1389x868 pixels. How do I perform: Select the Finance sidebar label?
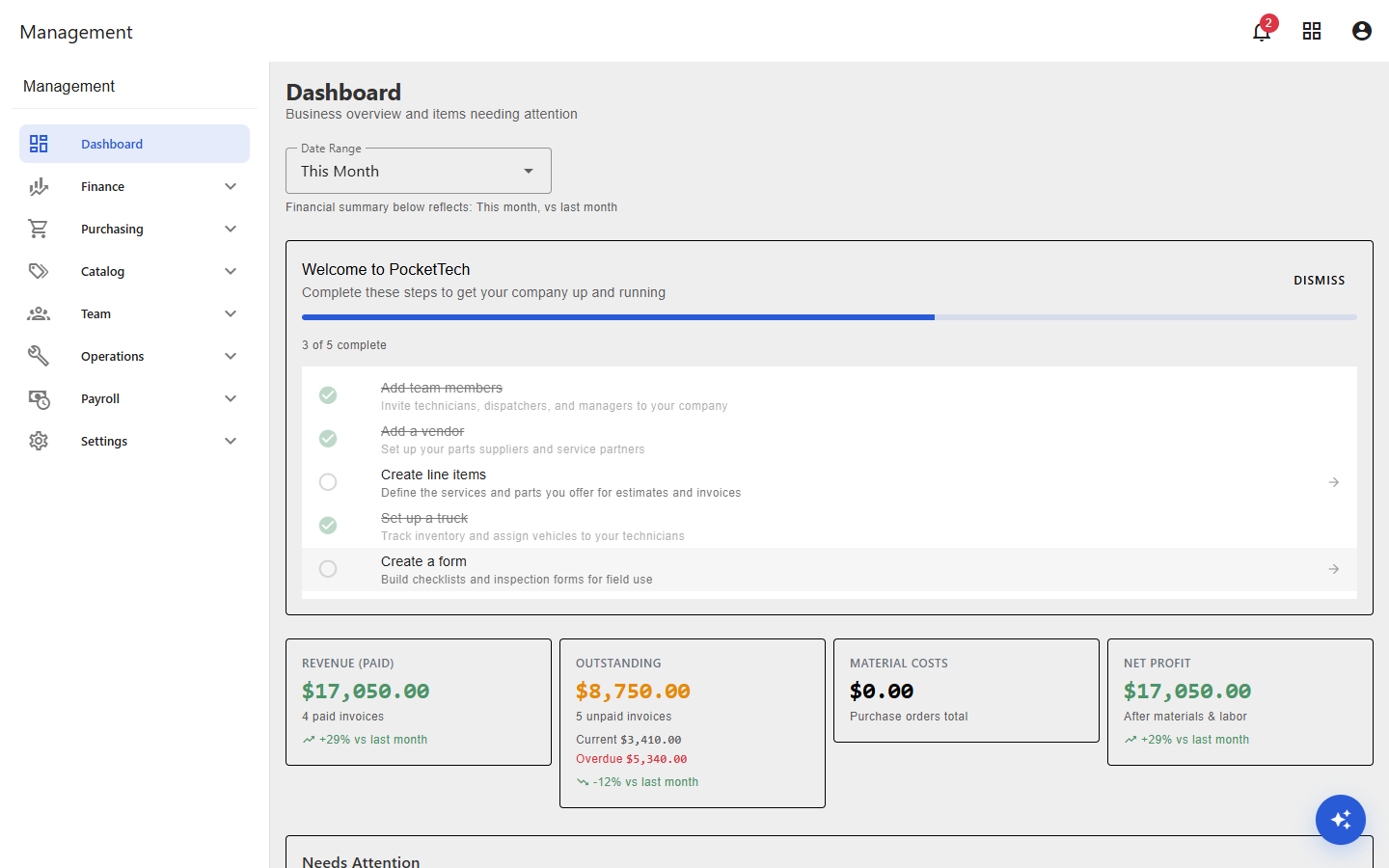tap(102, 186)
